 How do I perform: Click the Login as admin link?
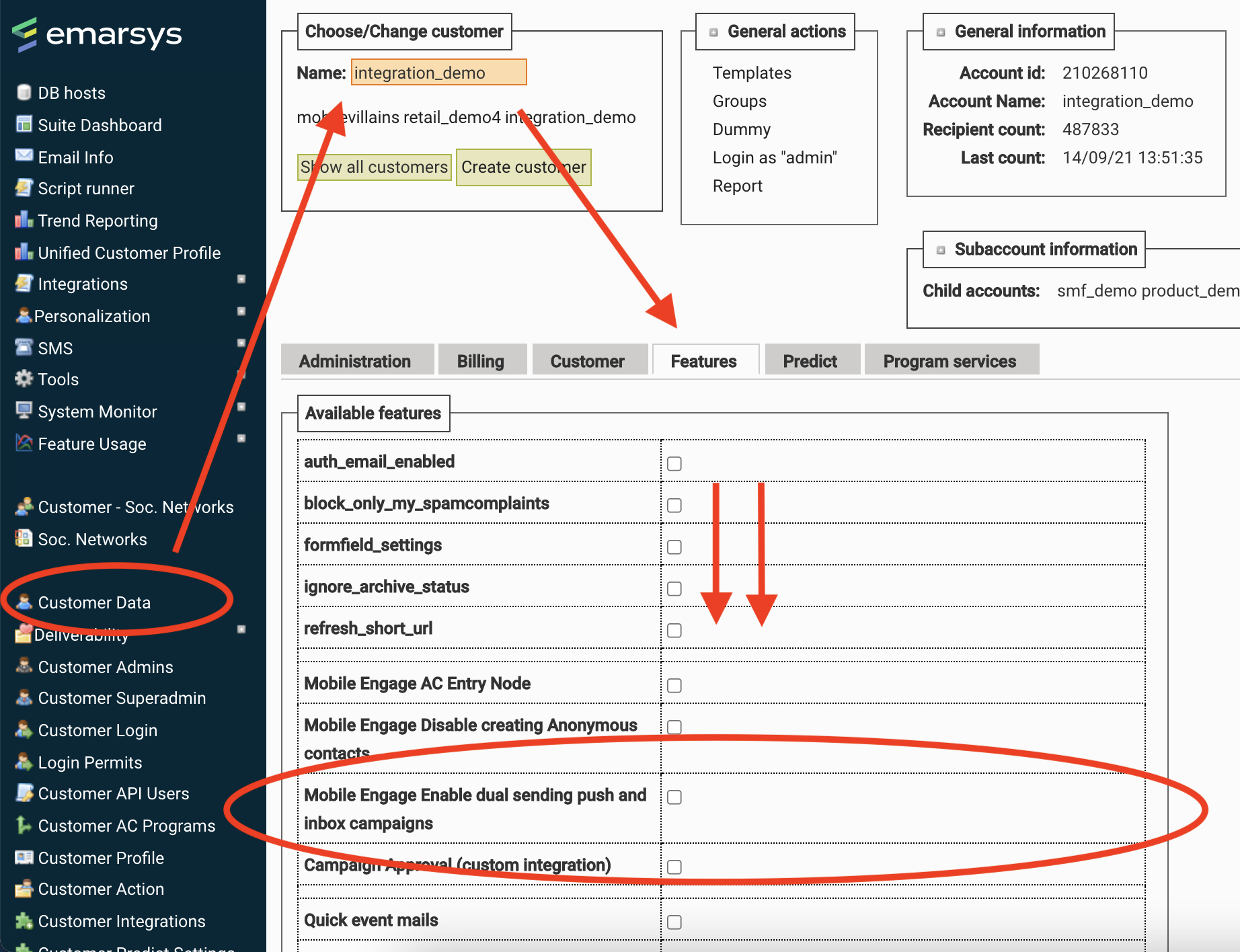(774, 157)
